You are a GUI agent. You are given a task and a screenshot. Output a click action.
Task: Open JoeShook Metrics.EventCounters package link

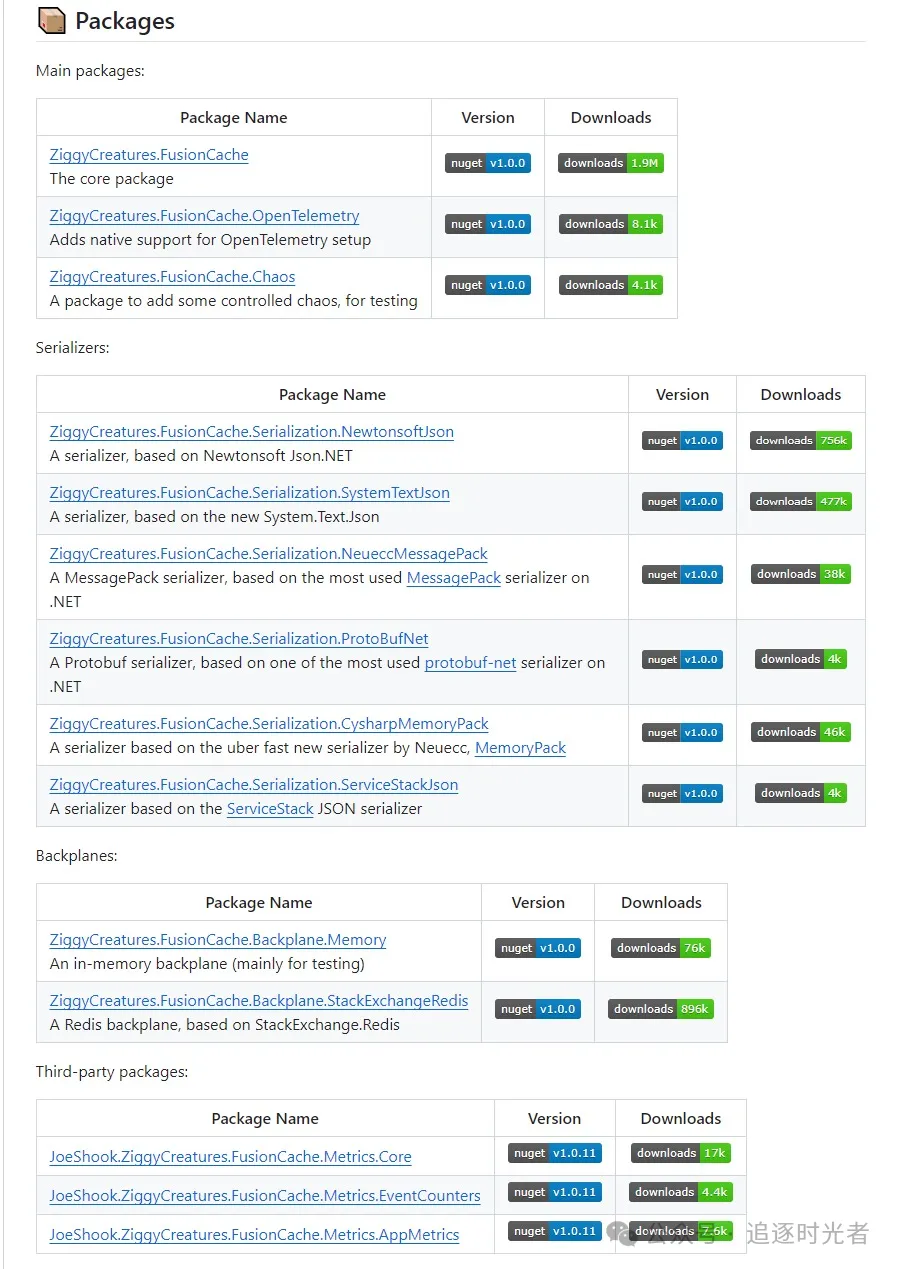click(x=264, y=1196)
